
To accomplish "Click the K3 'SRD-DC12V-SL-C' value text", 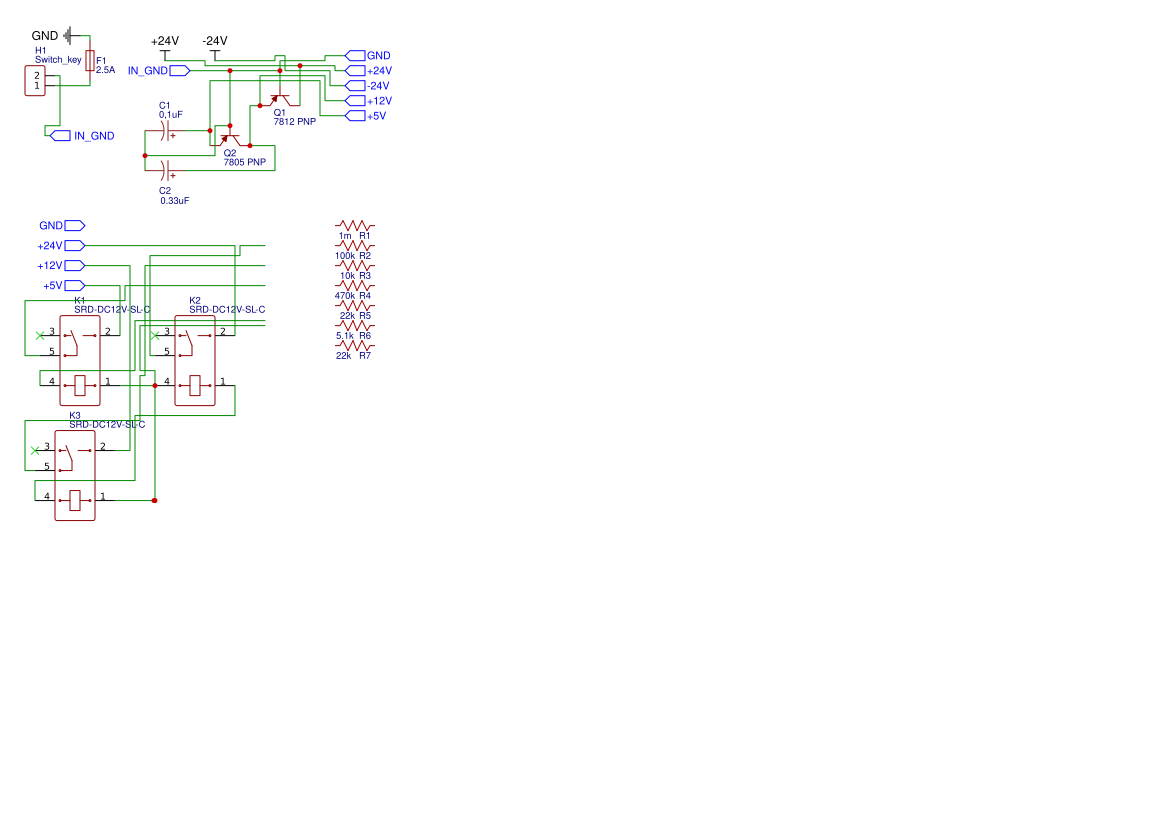I will tap(107, 424).
